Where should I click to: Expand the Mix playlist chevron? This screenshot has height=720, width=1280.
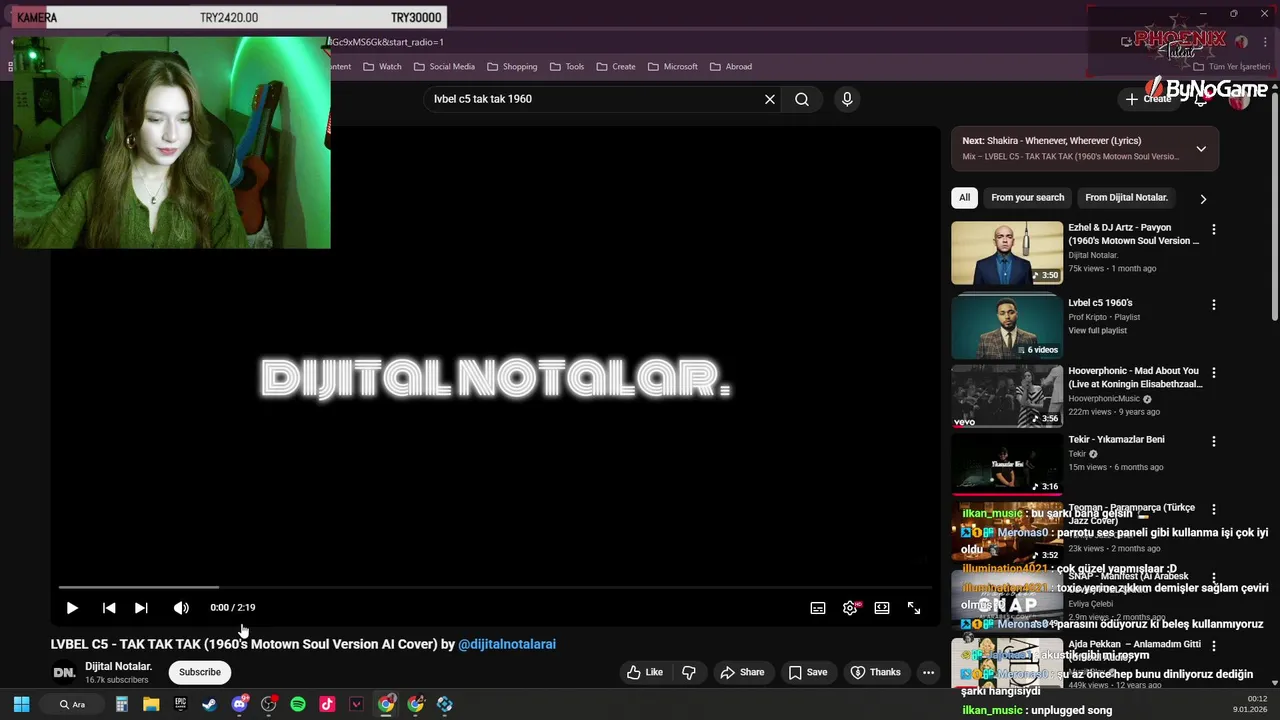[x=1201, y=149]
